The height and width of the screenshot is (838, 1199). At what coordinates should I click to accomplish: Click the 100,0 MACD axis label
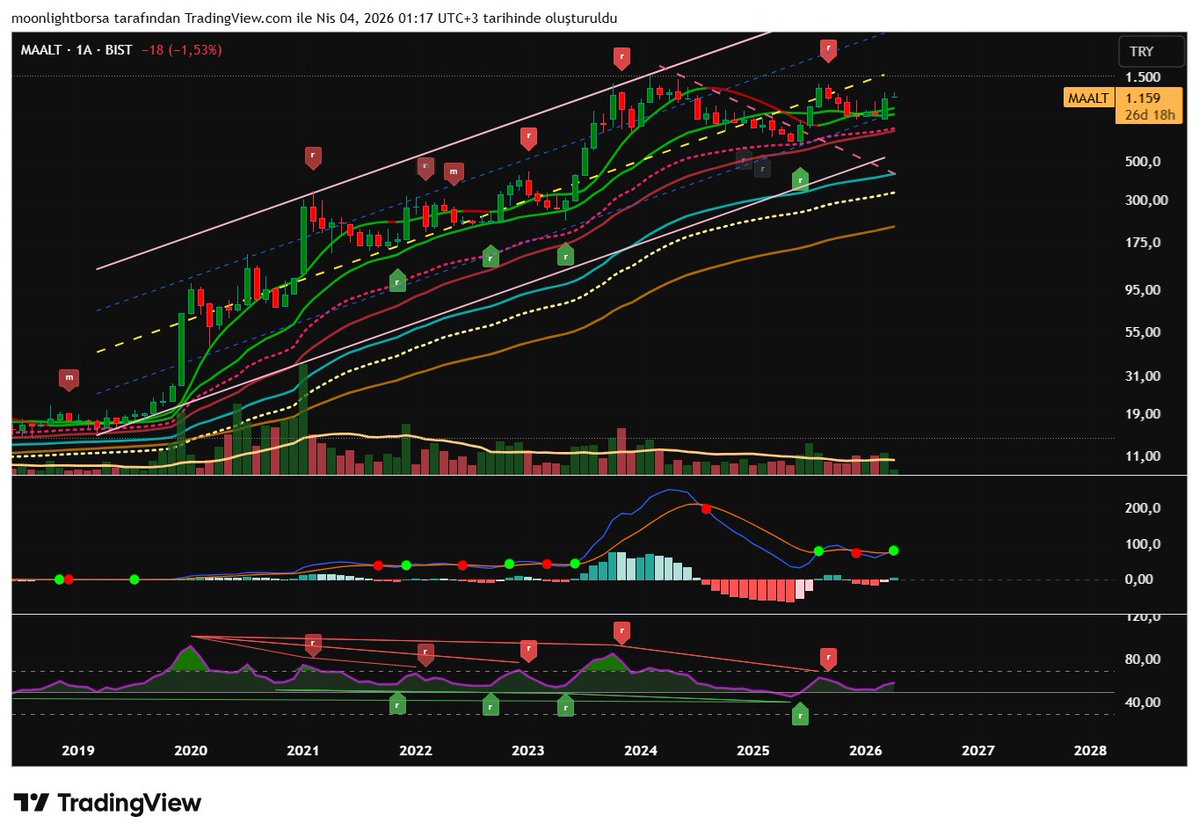point(1142,544)
